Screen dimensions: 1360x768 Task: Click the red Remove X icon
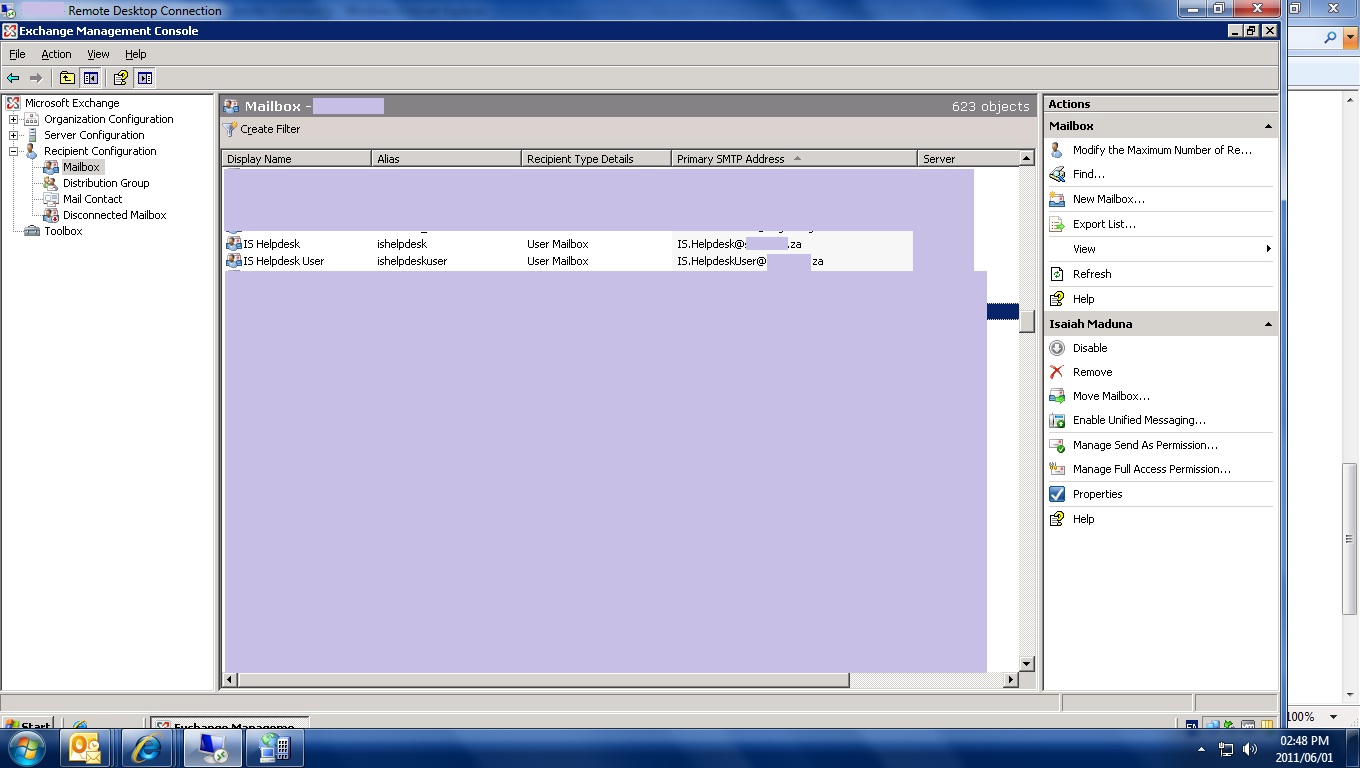(1057, 372)
